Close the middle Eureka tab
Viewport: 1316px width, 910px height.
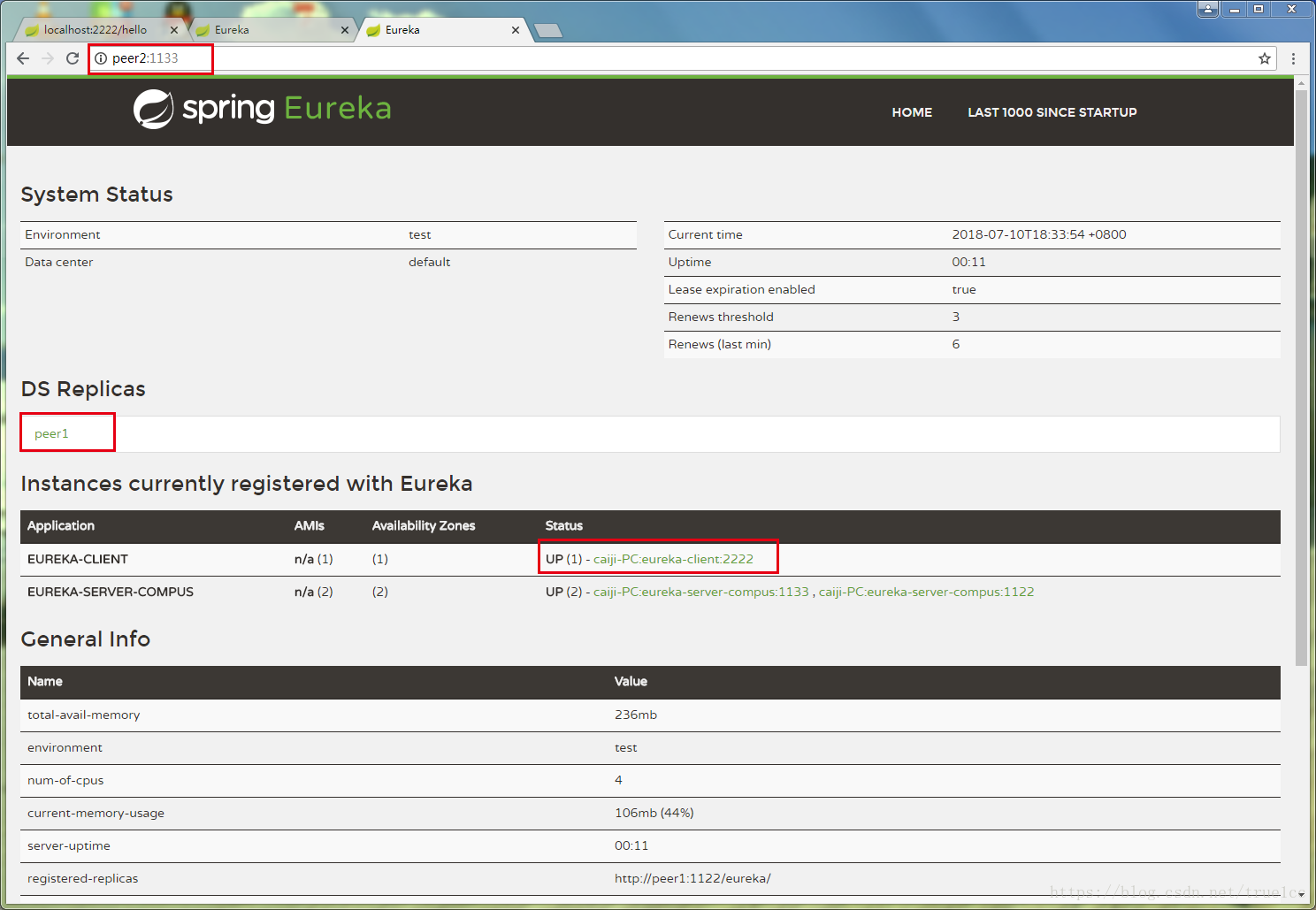(x=345, y=30)
